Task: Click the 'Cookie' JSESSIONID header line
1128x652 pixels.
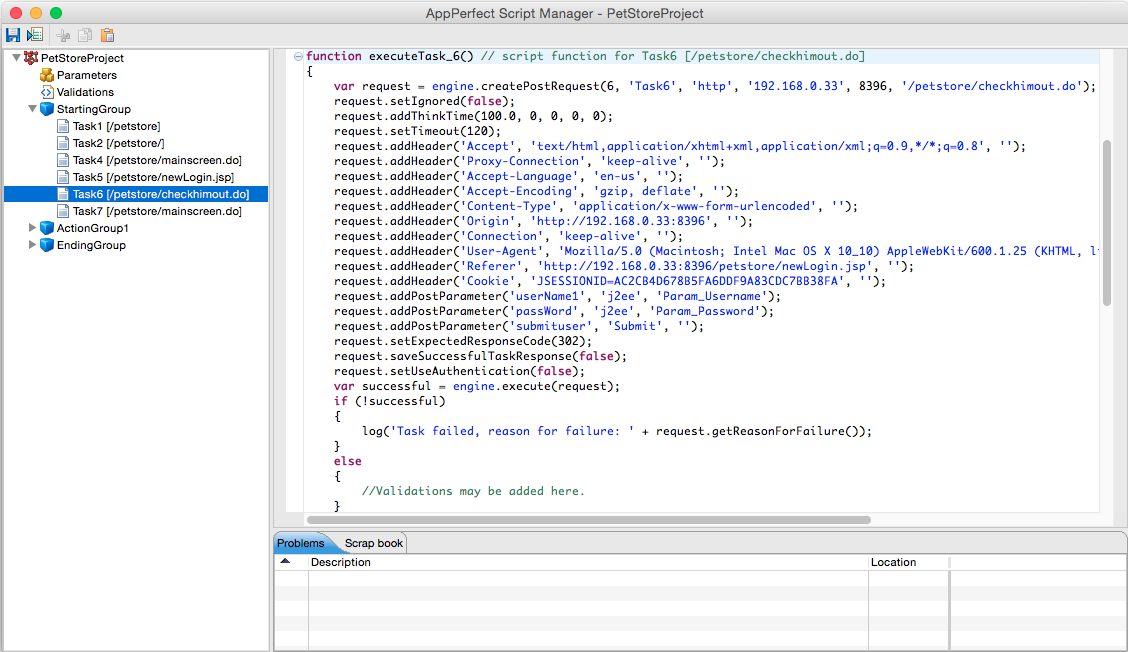Action: (x=610, y=281)
